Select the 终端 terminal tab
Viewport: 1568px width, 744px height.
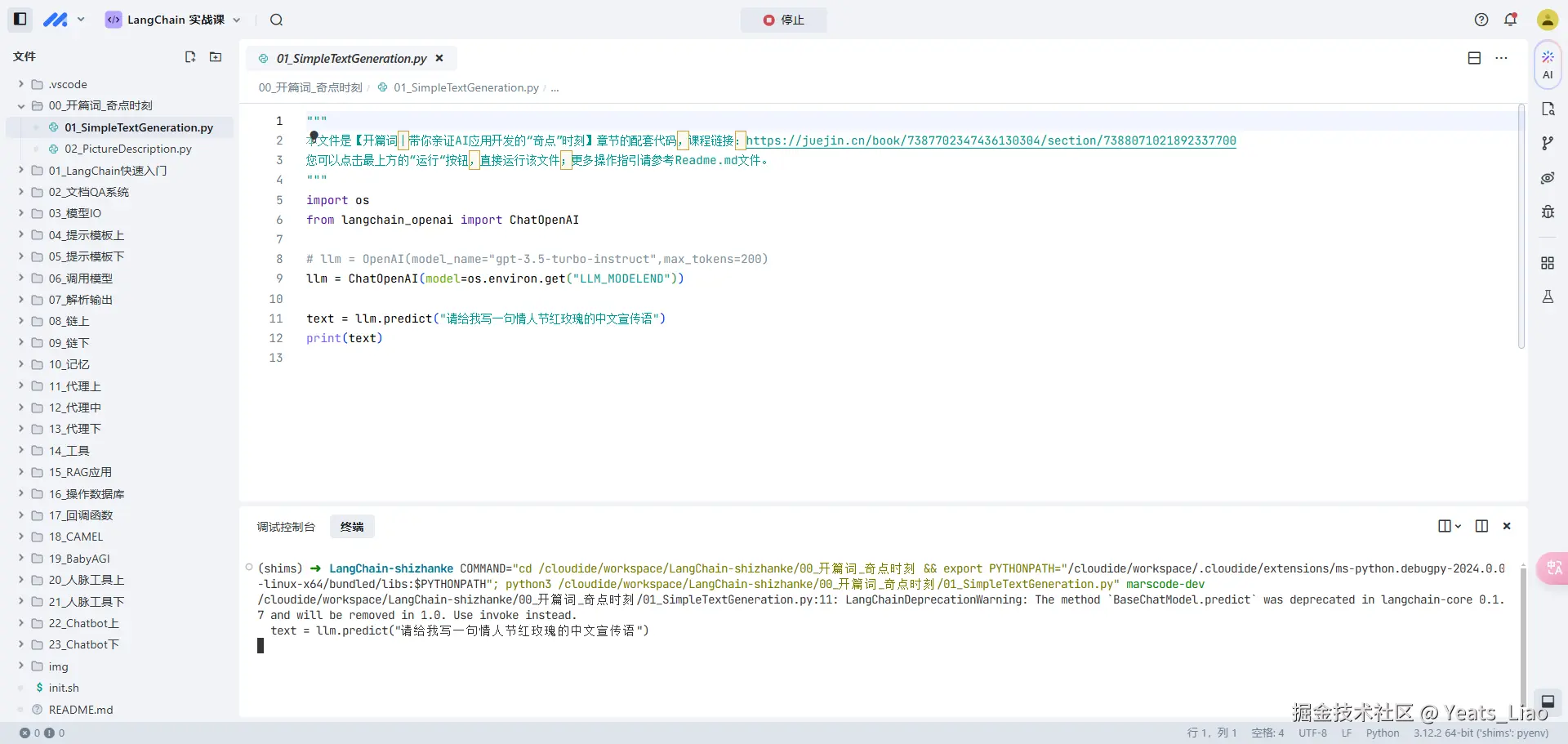[x=352, y=527]
